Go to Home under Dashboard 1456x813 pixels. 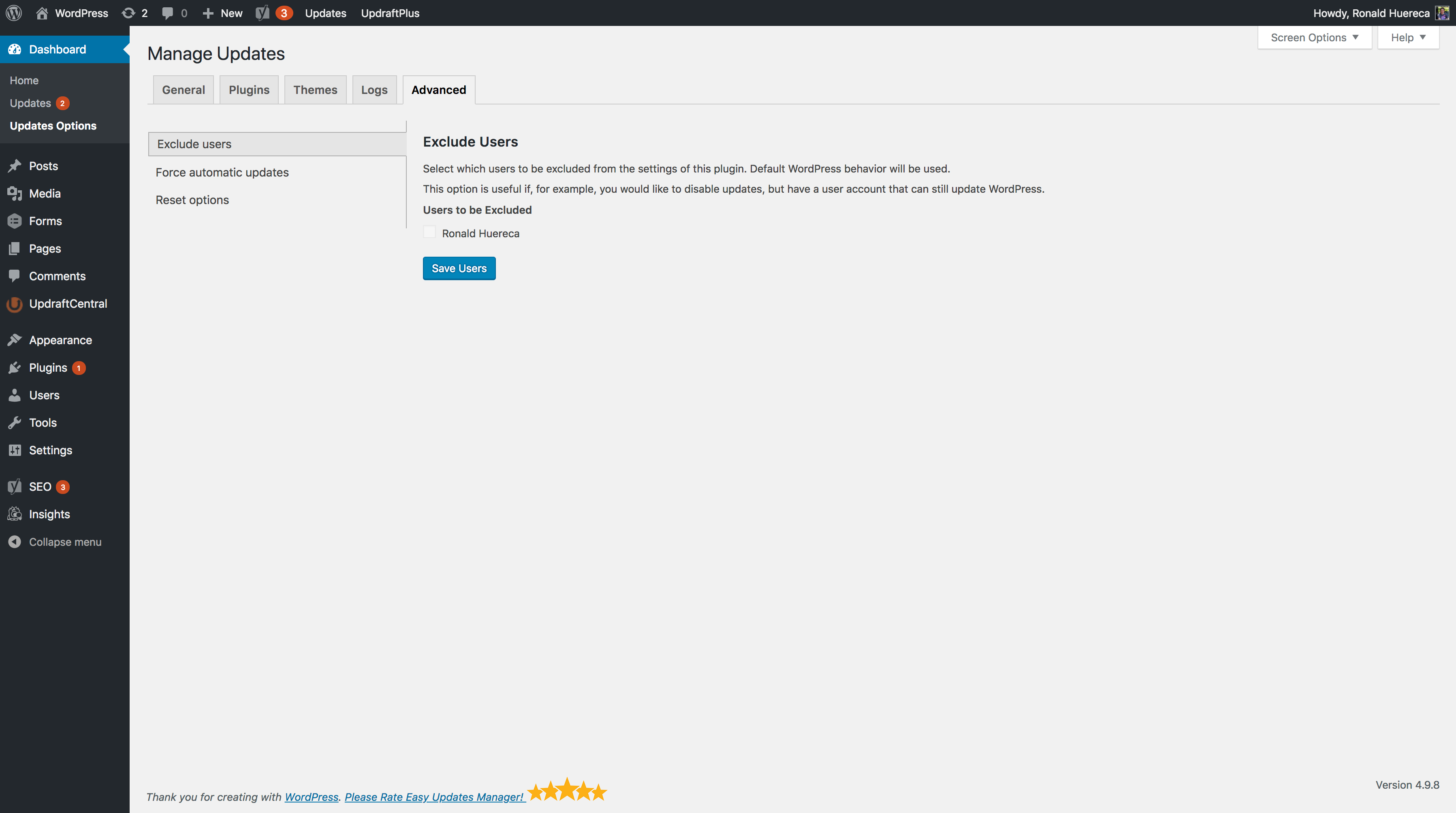point(24,80)
